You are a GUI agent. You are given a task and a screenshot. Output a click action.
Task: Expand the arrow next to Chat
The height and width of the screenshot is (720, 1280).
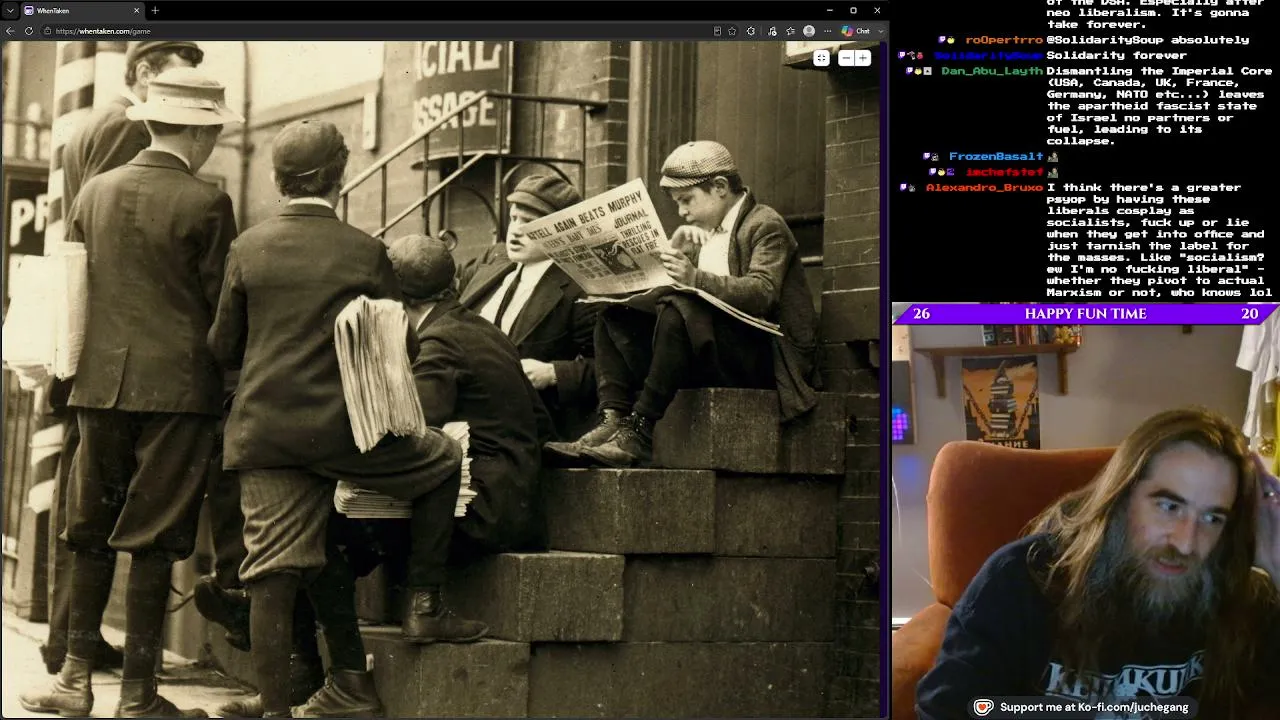[880, 31]
